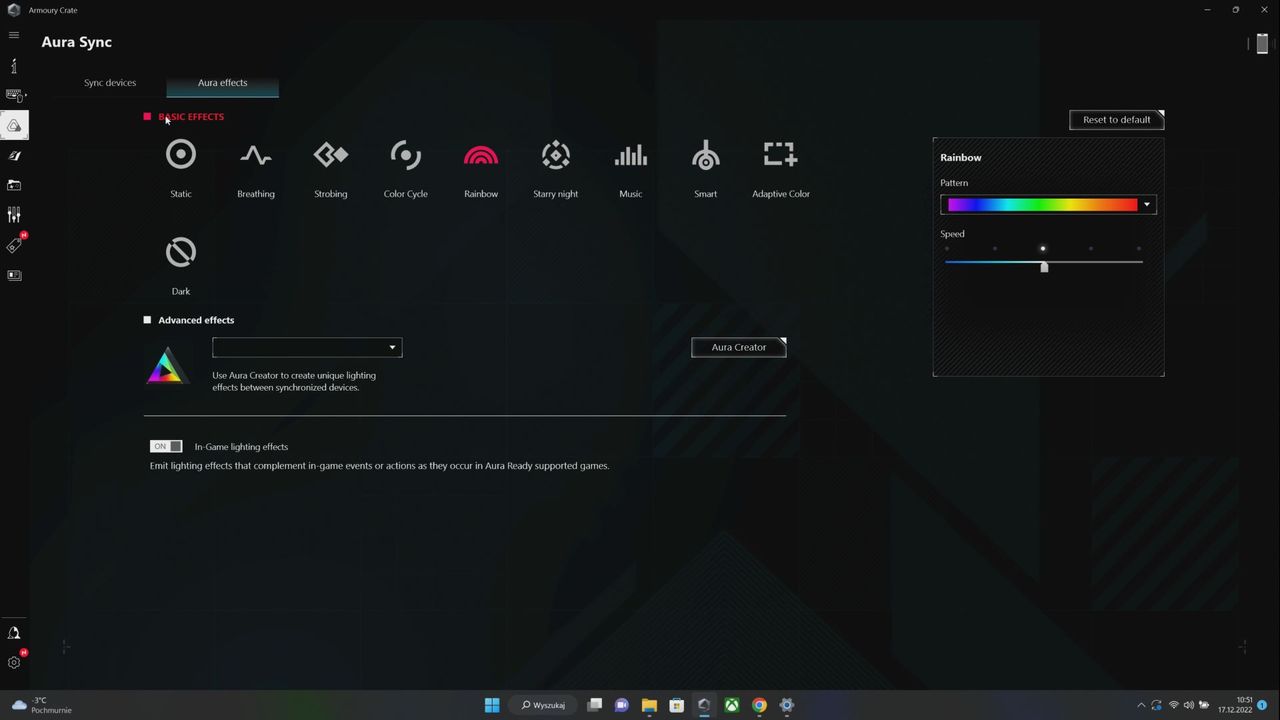Open the taskbar clock and date
This screenshot has height=720, width=1280.
coord(1235,705)
